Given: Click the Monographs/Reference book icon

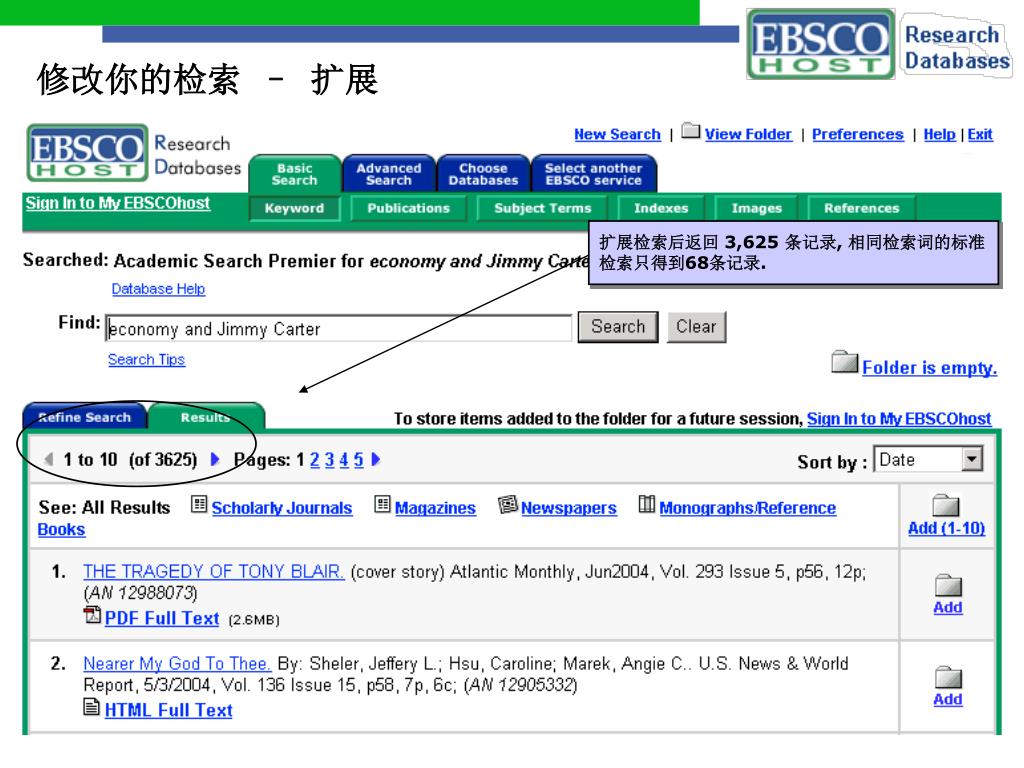Looking at the screenshot, I should click(x=647, y=504).
